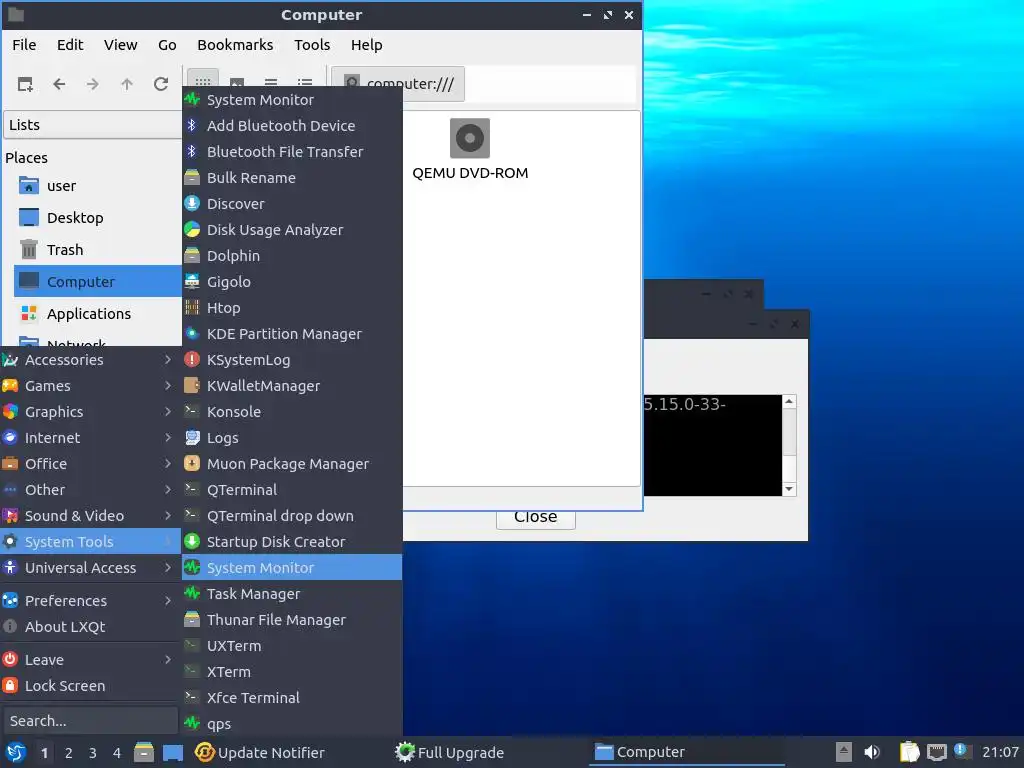
Task: Launch System Monitor at top of submenu
Action: [292, 100]
